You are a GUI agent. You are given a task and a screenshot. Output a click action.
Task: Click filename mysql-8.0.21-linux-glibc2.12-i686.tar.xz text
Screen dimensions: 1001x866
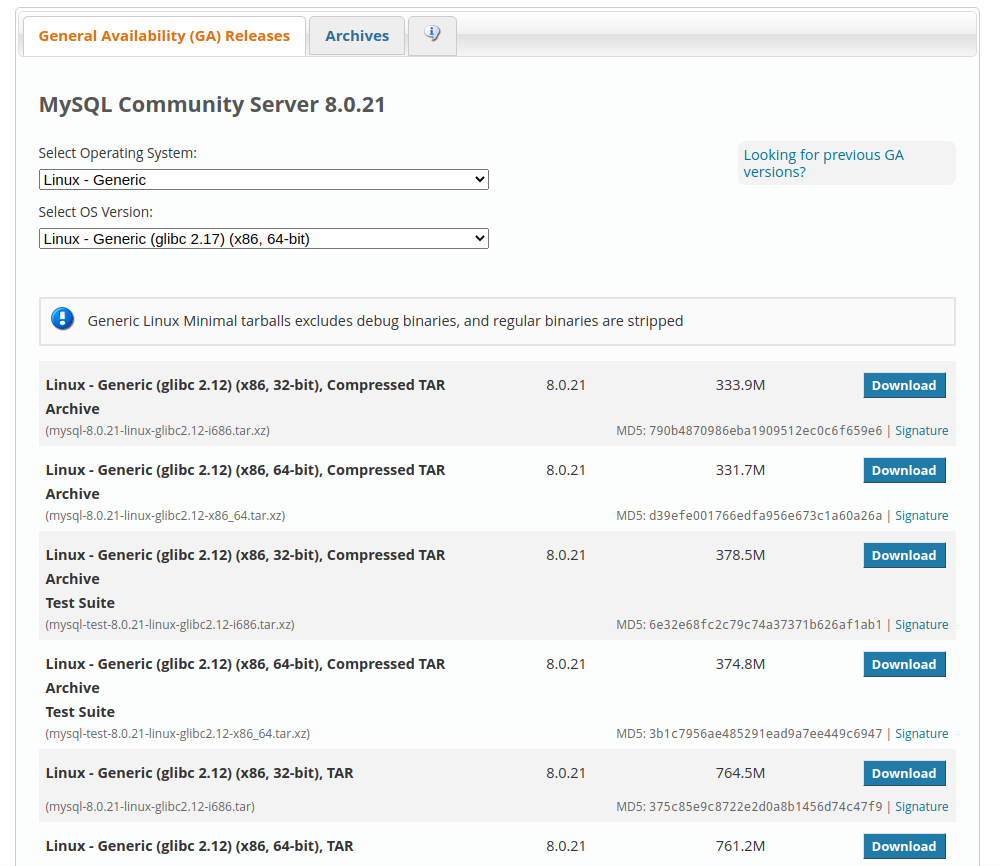158,431
